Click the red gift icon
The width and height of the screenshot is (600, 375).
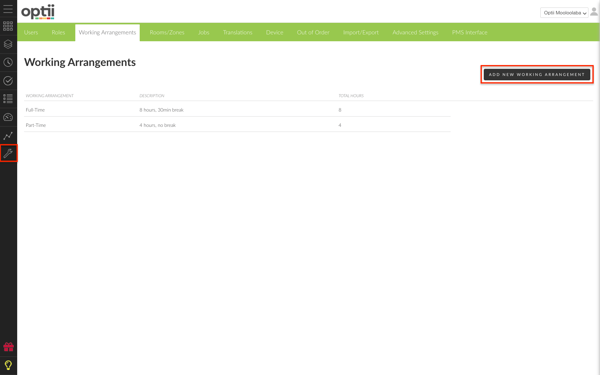pyautogui.click(x=8, y=347)
